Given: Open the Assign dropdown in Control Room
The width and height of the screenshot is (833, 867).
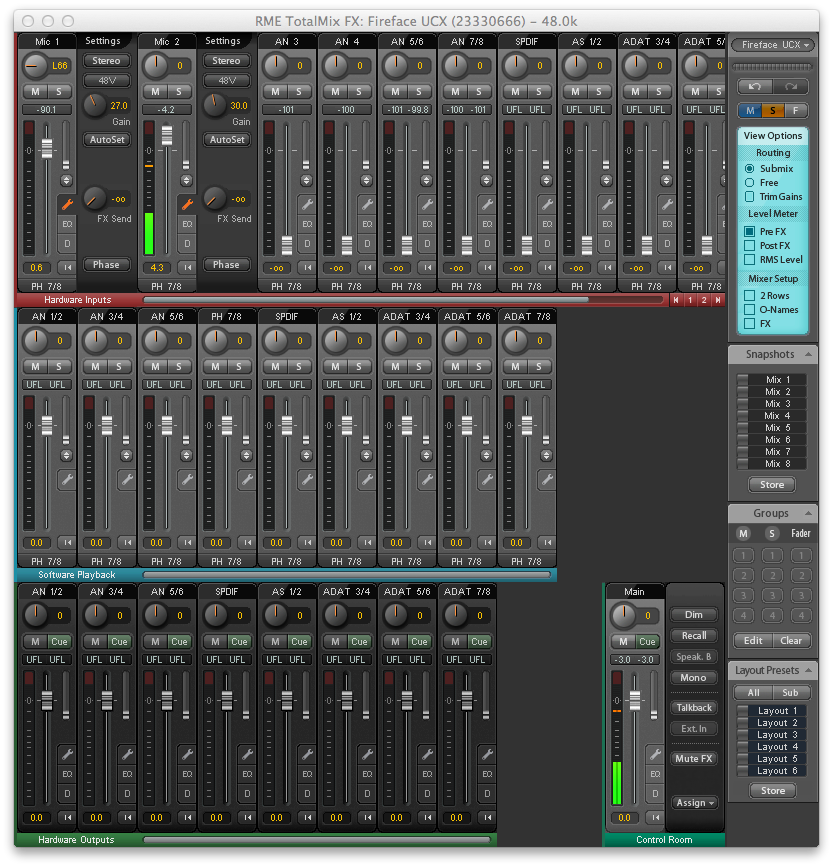Looking at the screenshot, I should click(x=694, y=802).
